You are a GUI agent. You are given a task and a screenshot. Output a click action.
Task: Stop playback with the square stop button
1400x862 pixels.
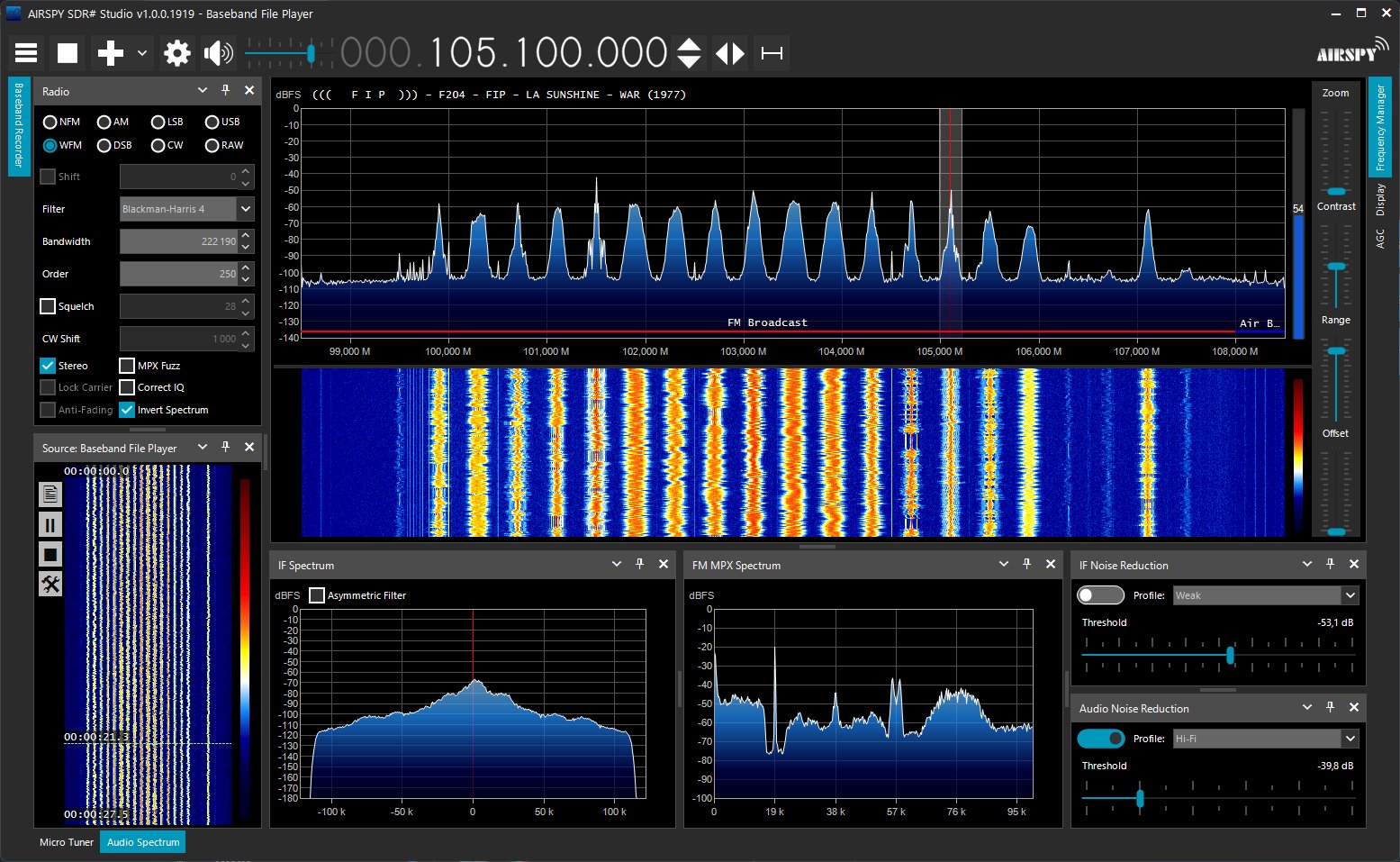pos(68,53)
